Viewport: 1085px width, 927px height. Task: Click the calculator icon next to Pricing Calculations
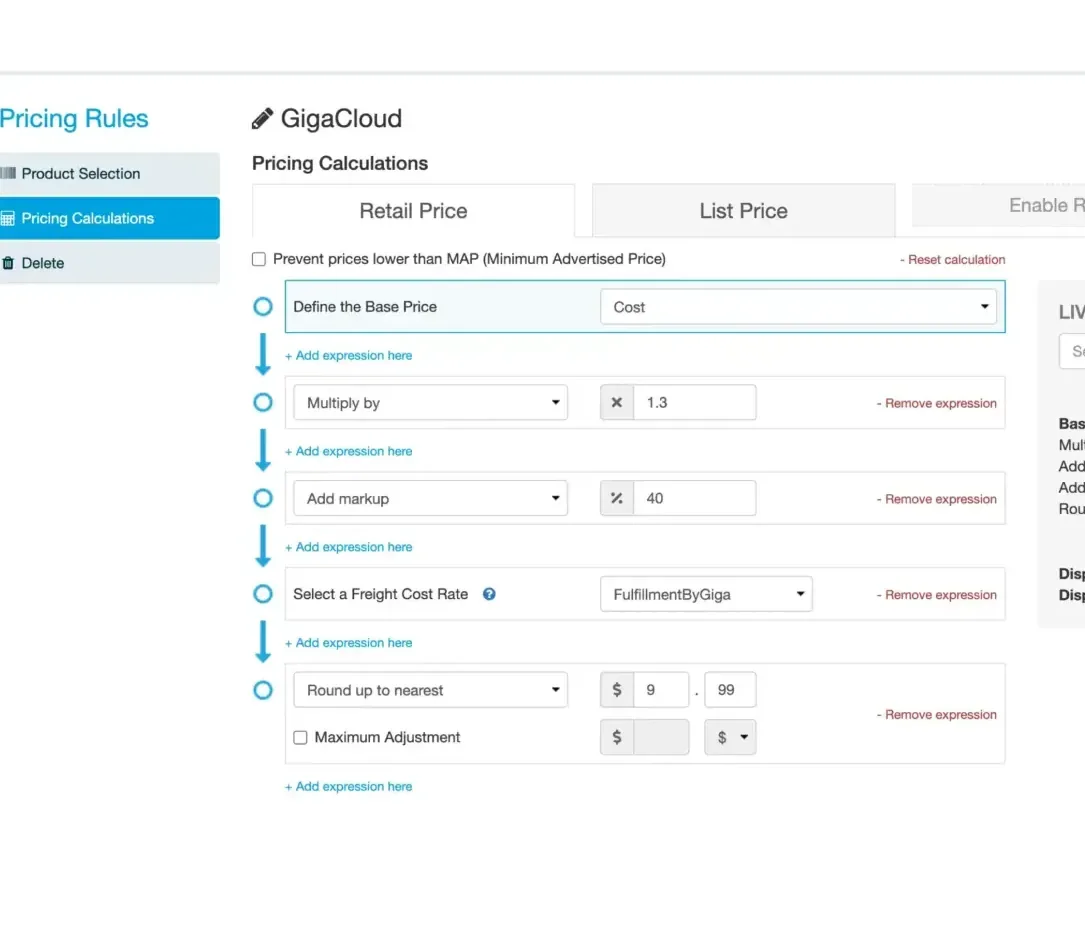8,219
